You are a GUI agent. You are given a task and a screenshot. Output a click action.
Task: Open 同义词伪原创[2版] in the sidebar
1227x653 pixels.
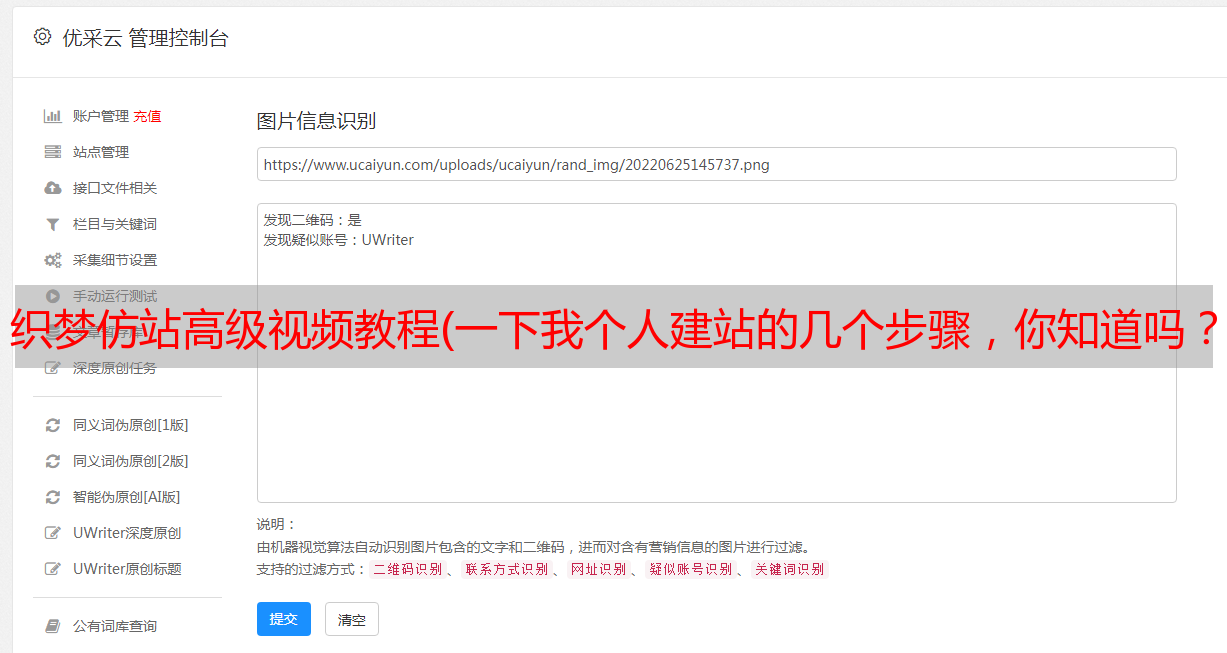click(130, 461)
